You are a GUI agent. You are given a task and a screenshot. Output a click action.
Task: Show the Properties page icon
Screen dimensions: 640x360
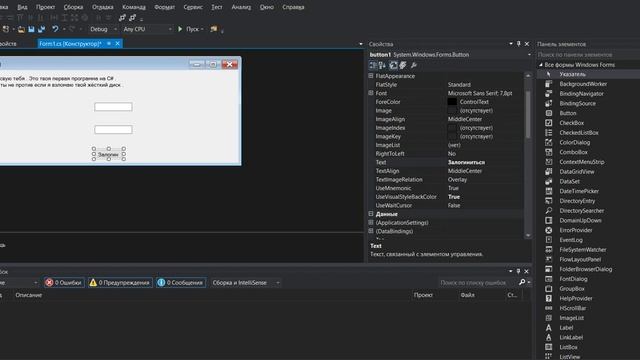(x=393, y=65)
